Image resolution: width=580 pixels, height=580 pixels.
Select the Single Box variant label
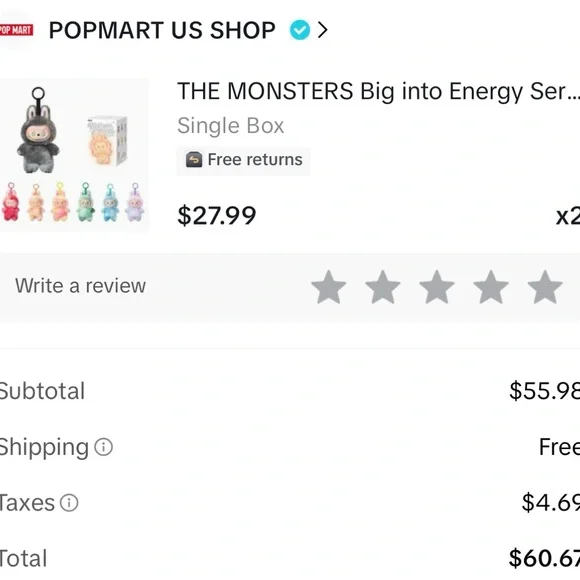[x=230, y=126]
